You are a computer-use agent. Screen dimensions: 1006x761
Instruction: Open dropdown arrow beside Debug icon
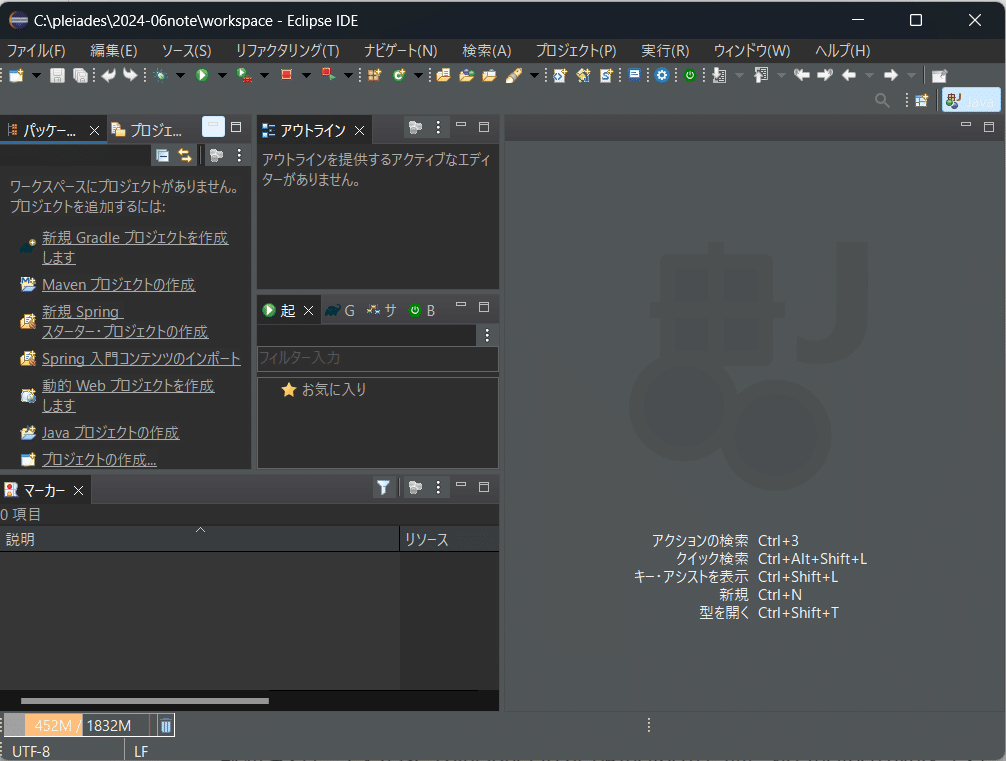point(180,76)
